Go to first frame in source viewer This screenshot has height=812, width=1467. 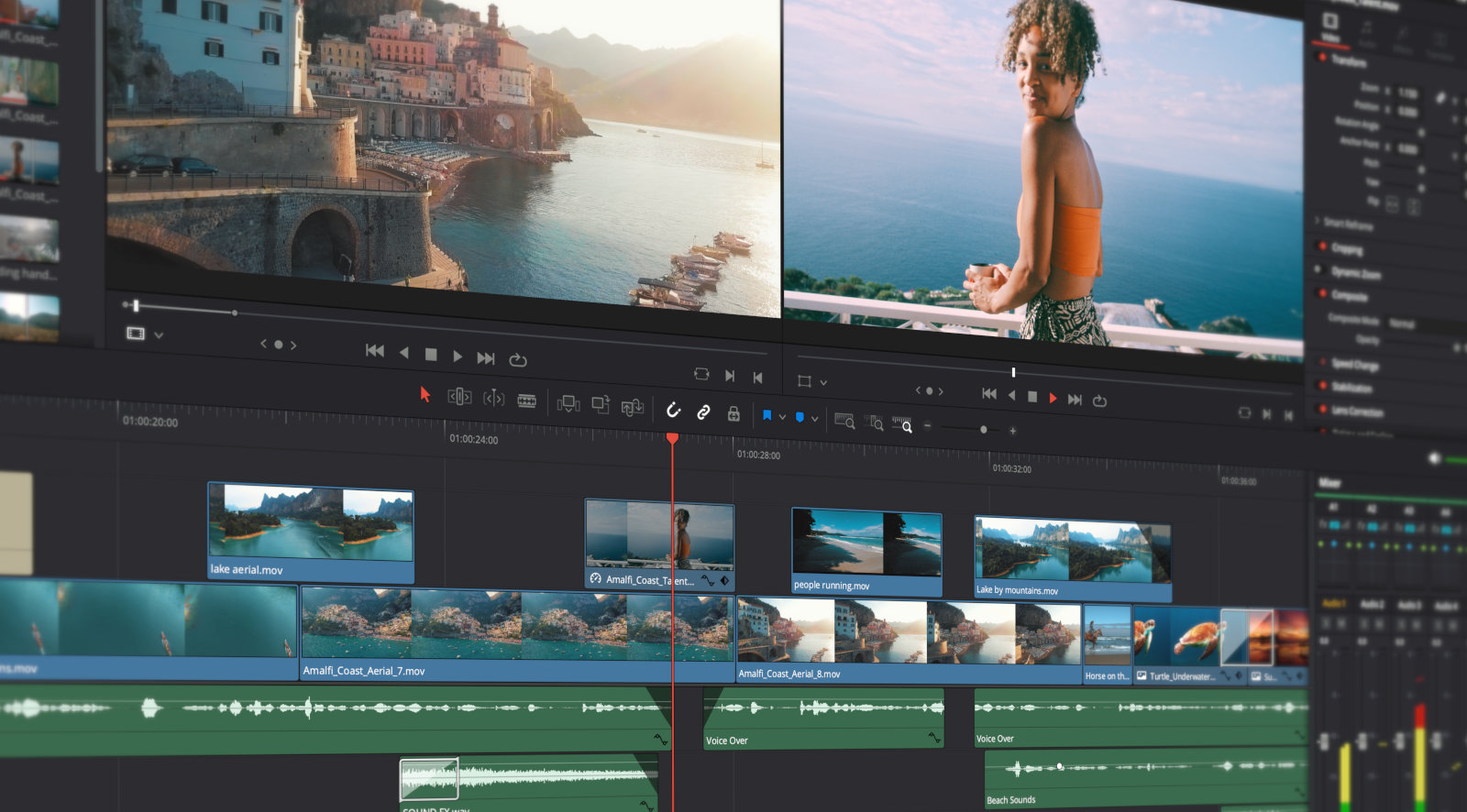pyautogui.click(x=374, y=351)
